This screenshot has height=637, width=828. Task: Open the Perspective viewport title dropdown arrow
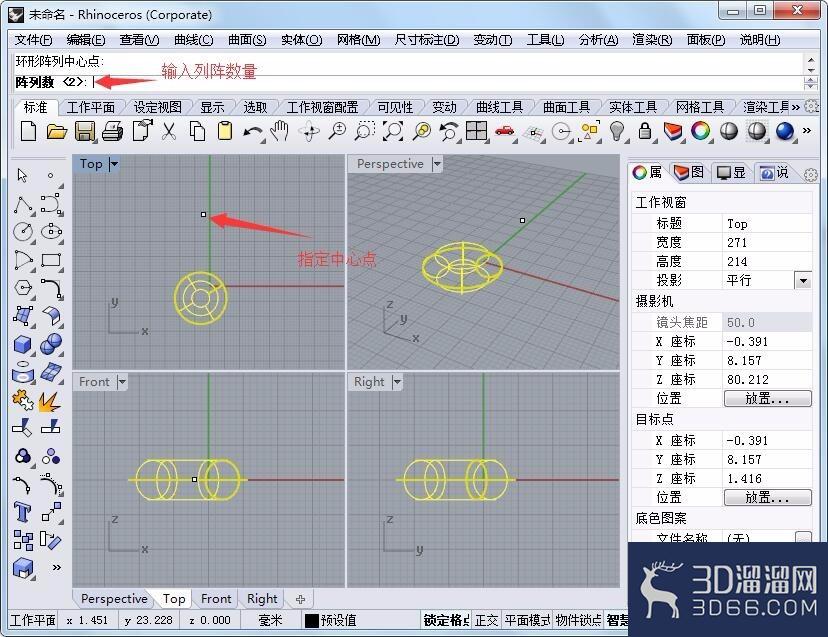click(437, 164)
